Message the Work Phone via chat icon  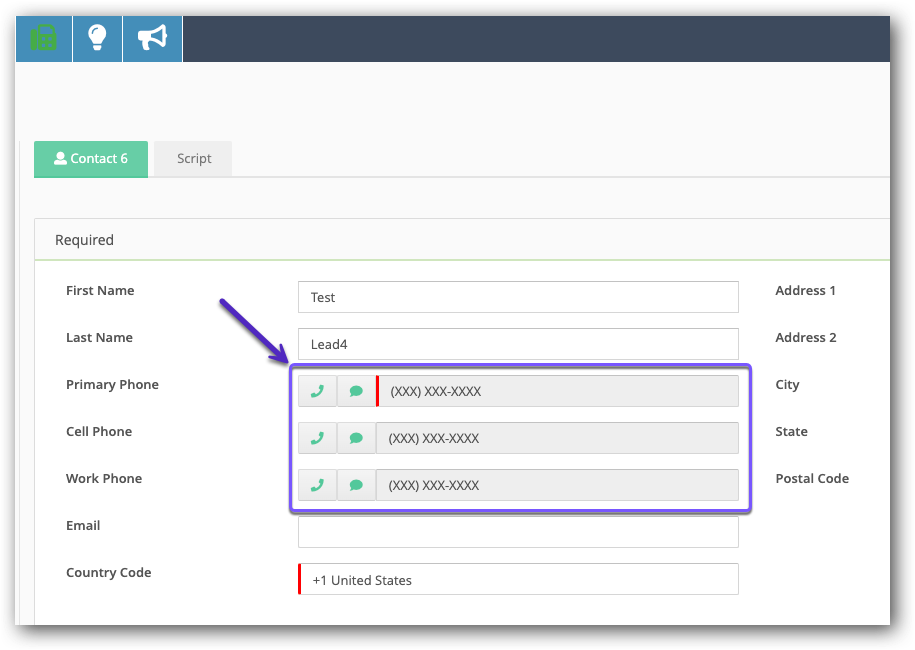(x=356, y=485)
